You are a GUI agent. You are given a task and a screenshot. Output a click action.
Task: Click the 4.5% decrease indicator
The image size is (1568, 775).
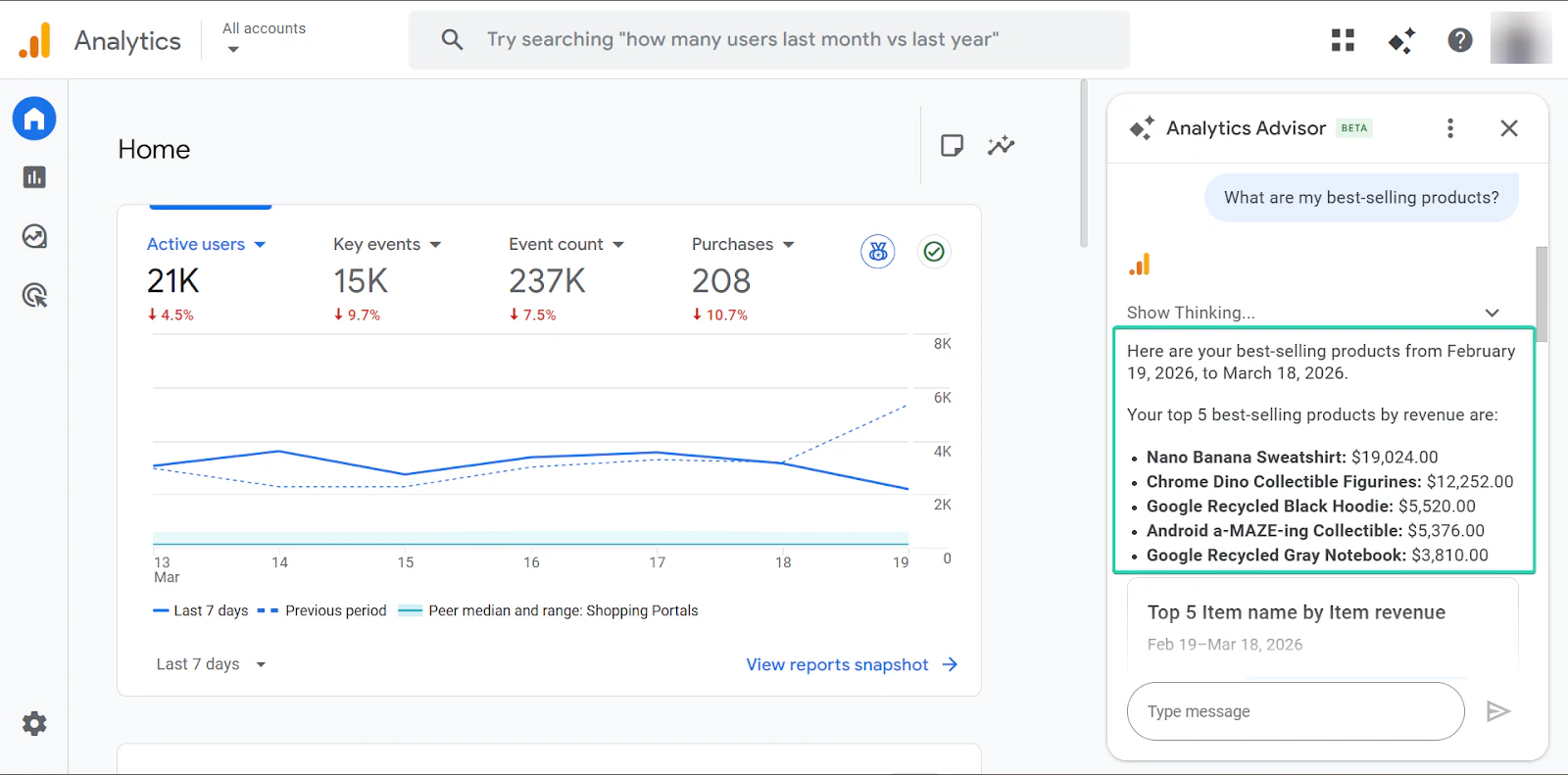[x=171, y=315]
